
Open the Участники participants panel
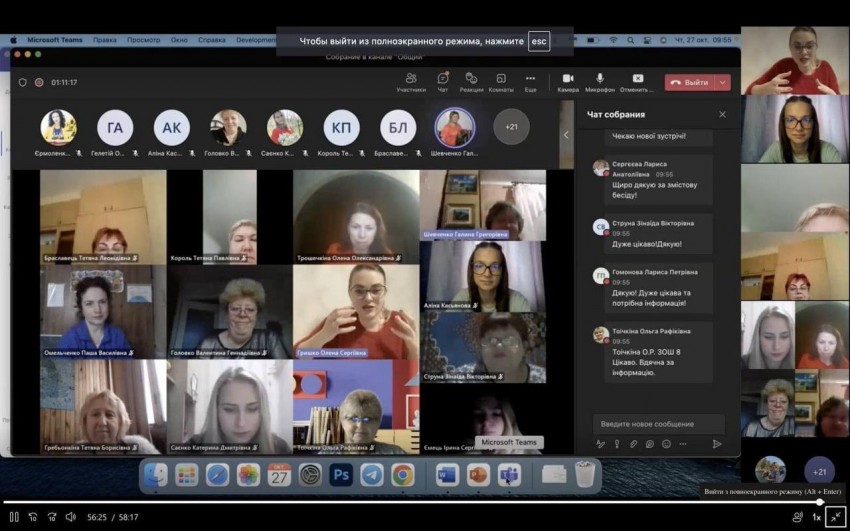411,82
